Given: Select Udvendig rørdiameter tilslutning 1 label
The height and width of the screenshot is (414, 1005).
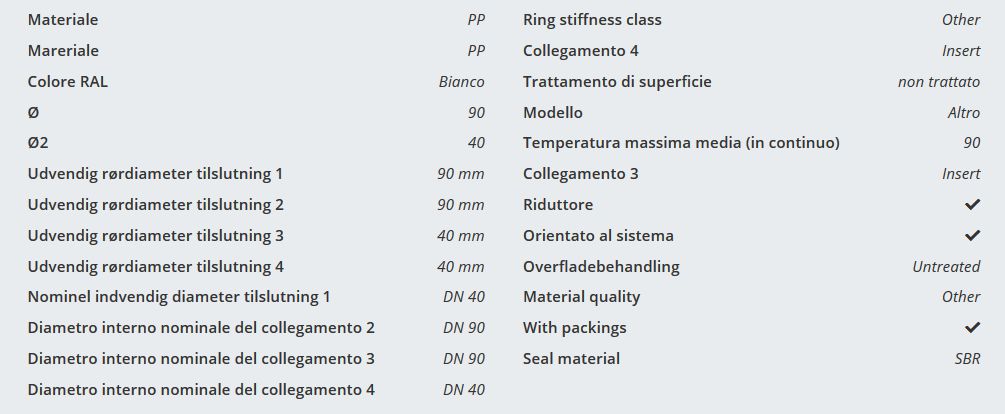Looking at the screenshot, I should tap(156, 174).
